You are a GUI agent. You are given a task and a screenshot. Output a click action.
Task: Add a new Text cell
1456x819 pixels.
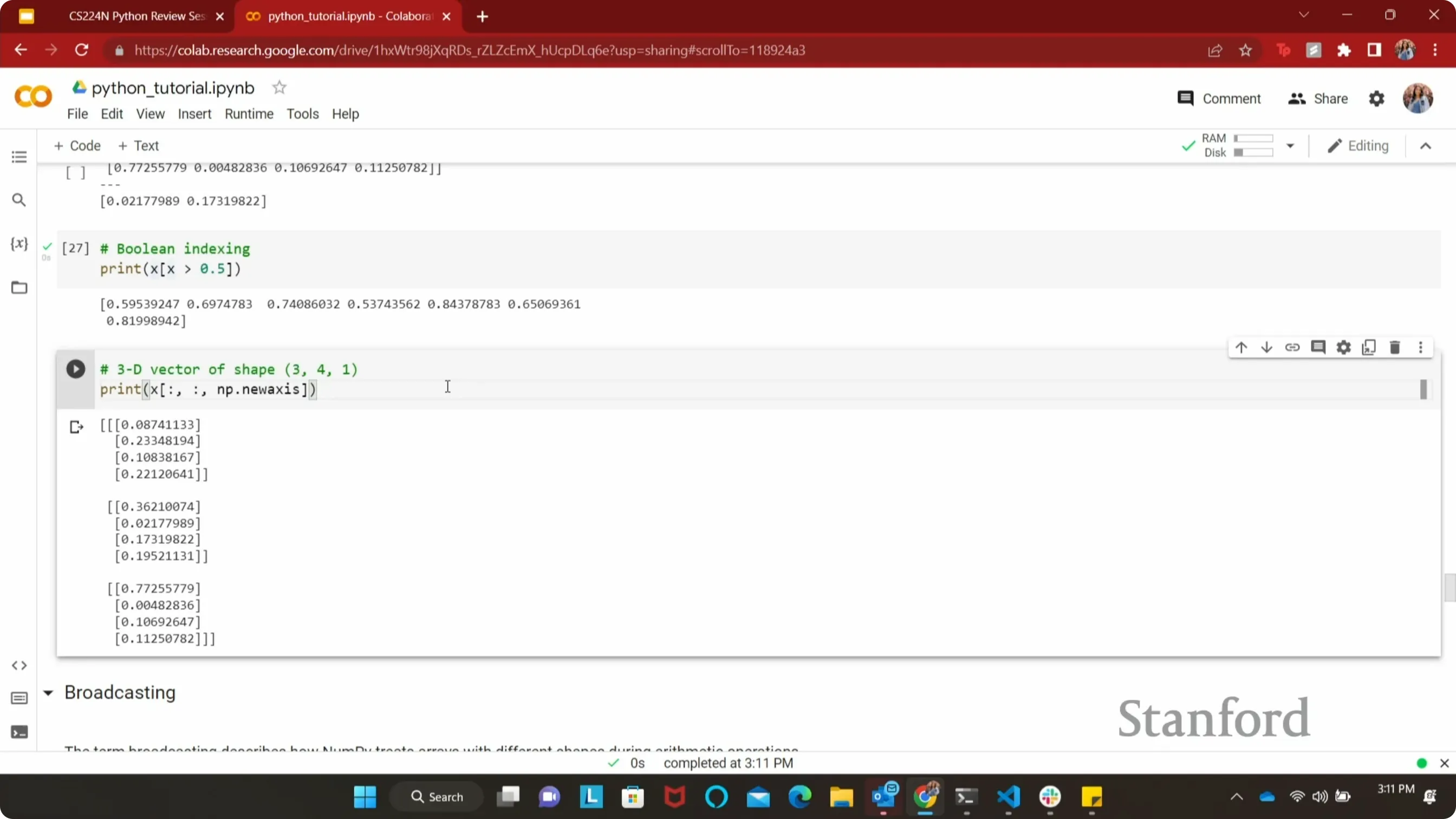139,146
